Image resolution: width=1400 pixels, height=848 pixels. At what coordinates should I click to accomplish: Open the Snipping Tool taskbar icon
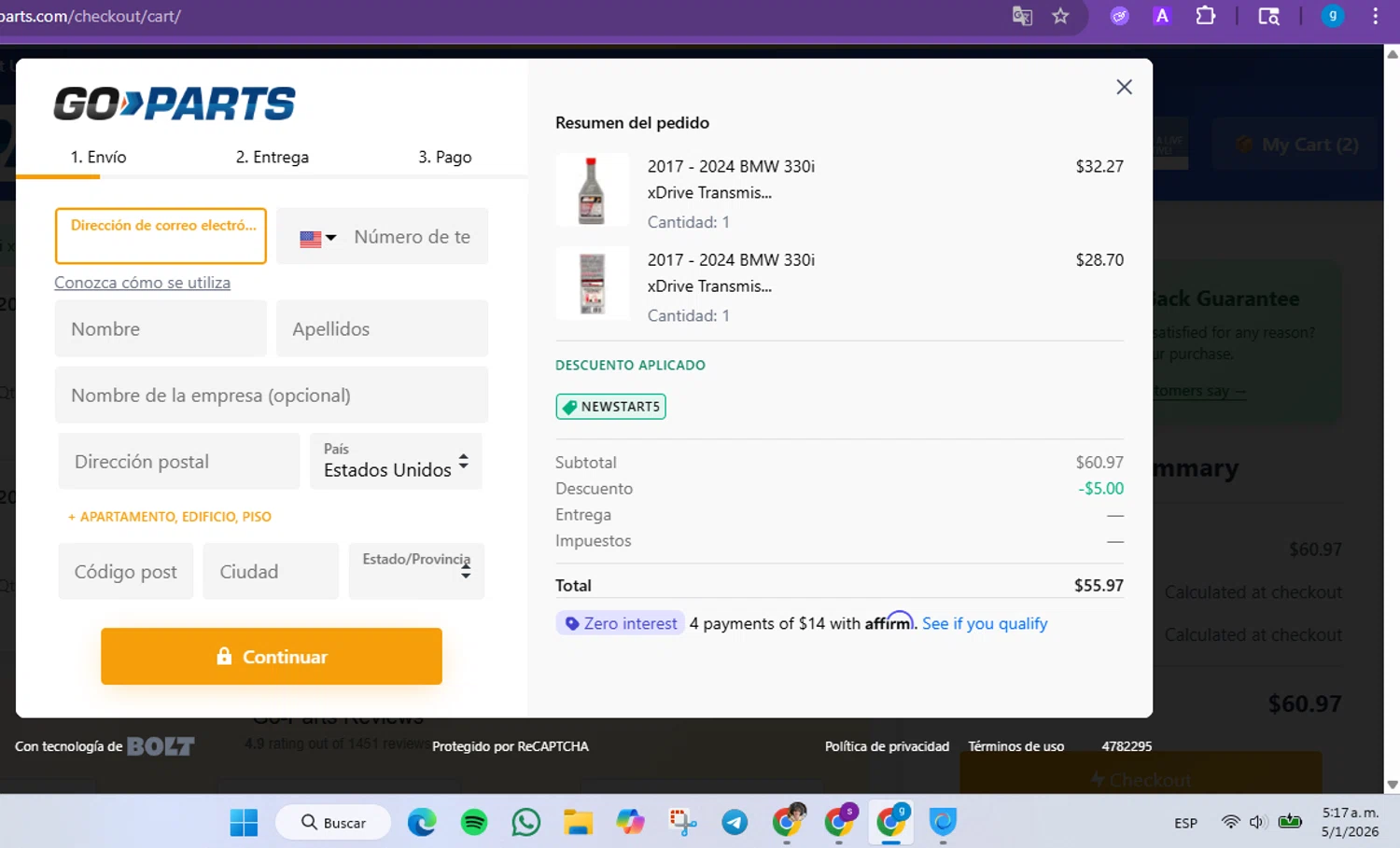click(682, 823)
